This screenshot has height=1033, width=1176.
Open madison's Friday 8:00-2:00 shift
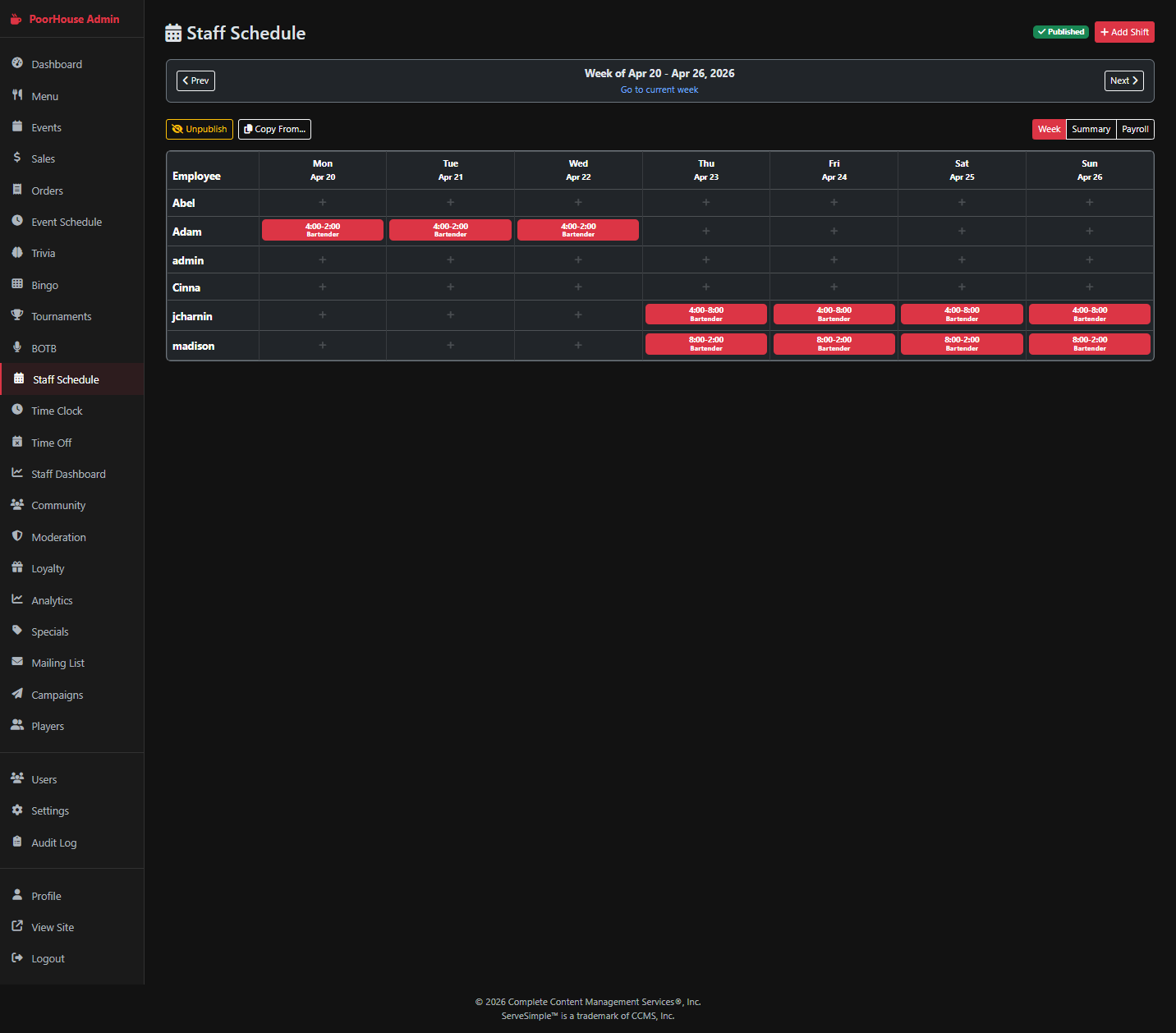(x=834, y=344)
